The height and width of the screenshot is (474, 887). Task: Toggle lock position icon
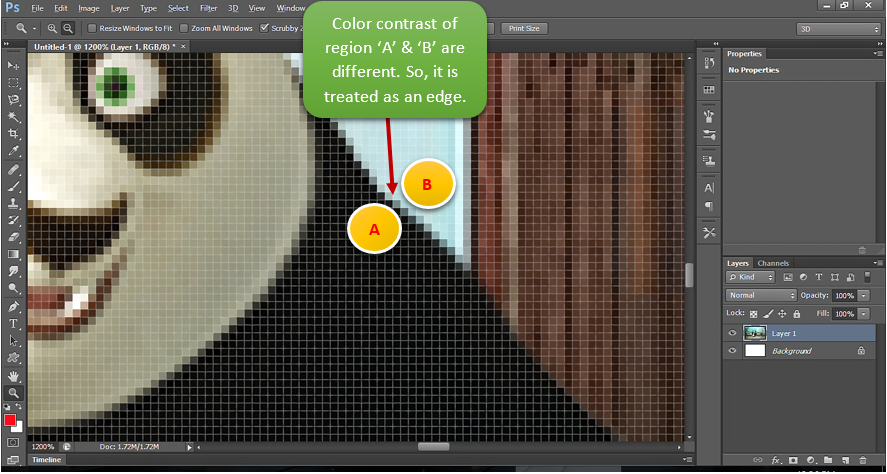pyautogui.click(x=782, y=314)
